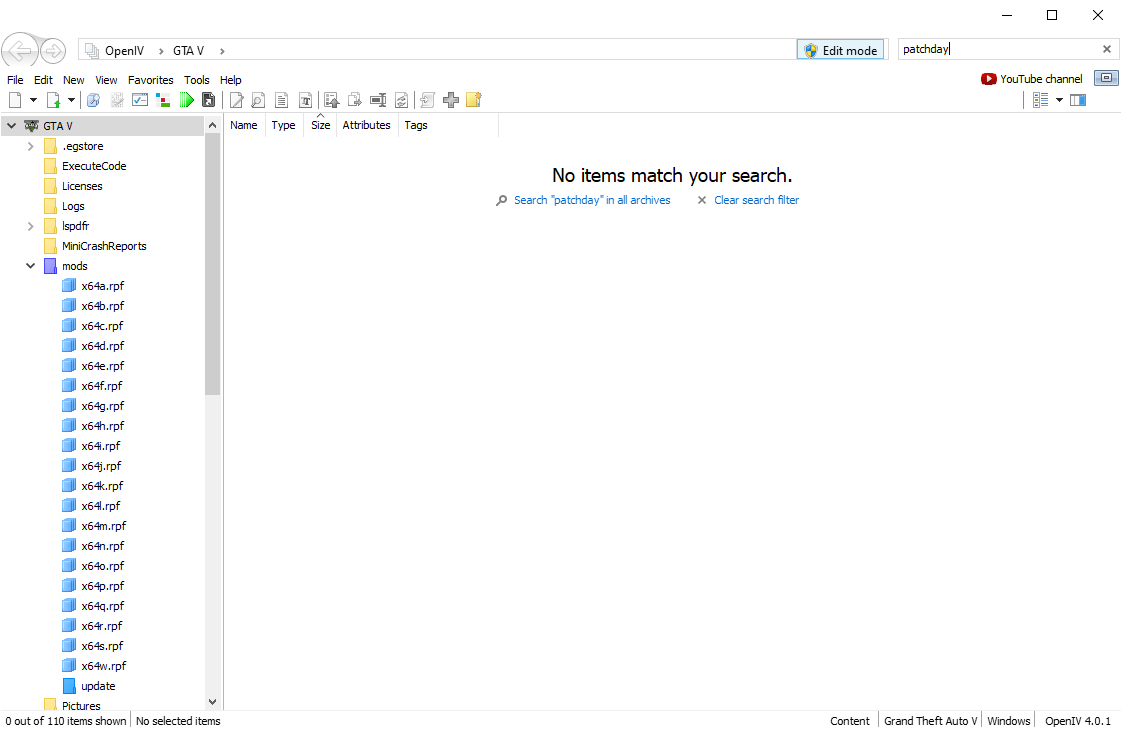
Task: Sort by Name column header
Action: pyautogui.click(x=243, y=125)
